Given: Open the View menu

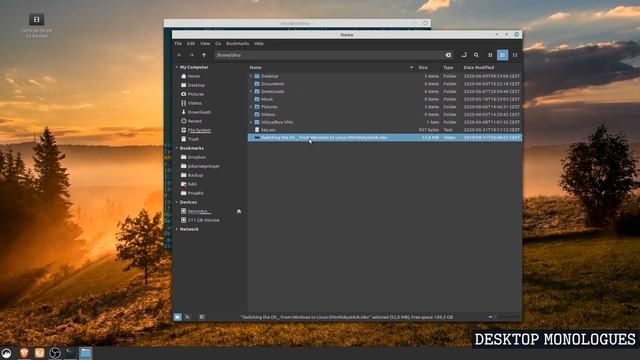Looking at the screenshot, I should coord(205,43).
